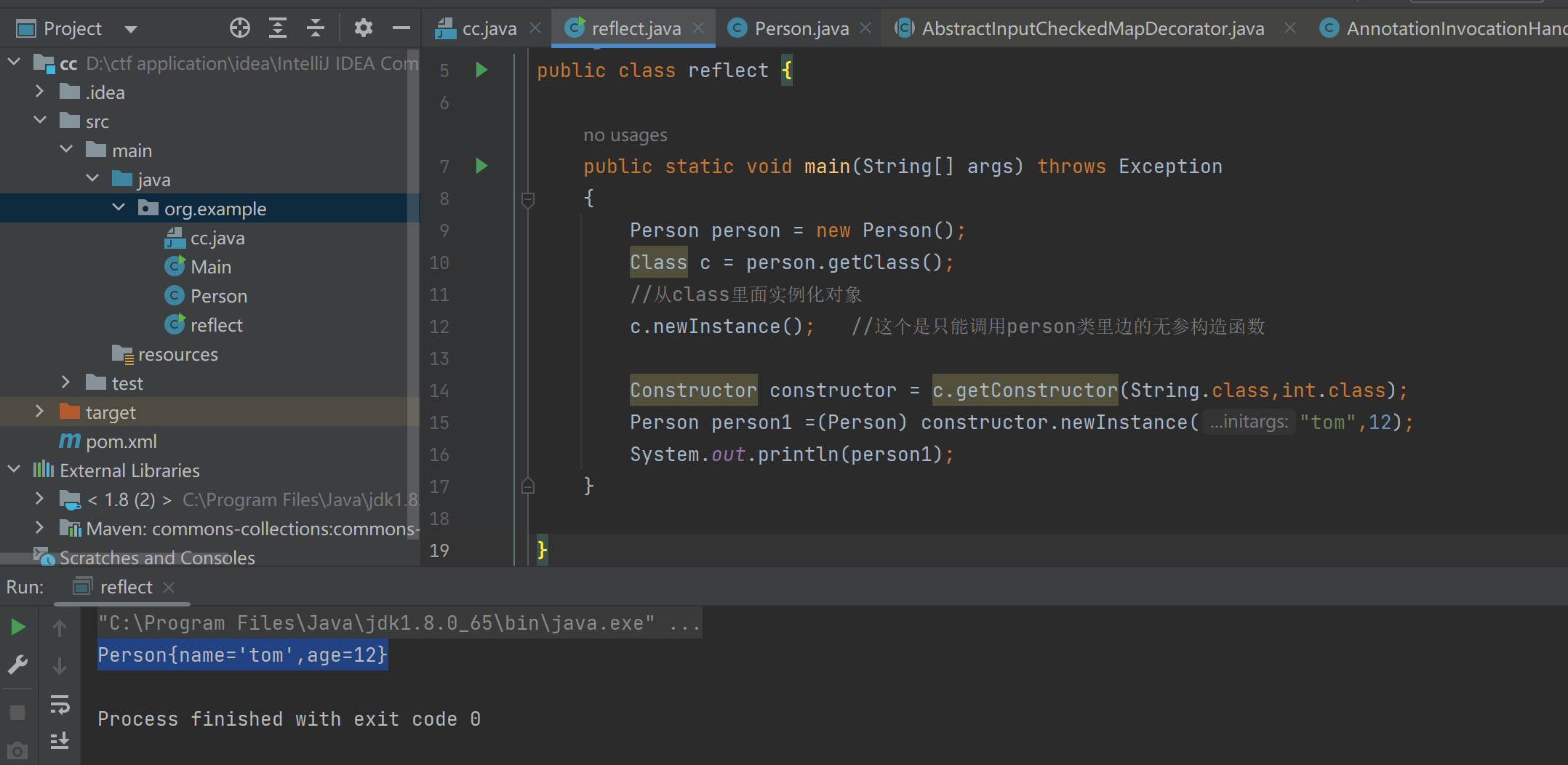Screen dimensions: 1568x765
Task: Expand the target folder
Action: (x=40, y=412)
